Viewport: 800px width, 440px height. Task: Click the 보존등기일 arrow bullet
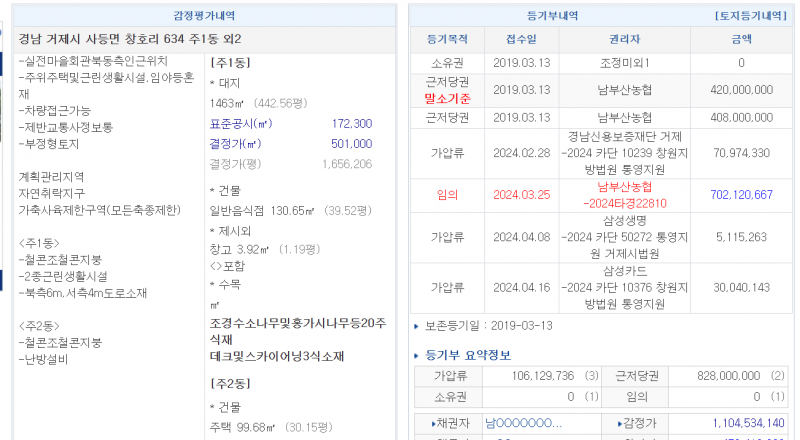[417, 326]
